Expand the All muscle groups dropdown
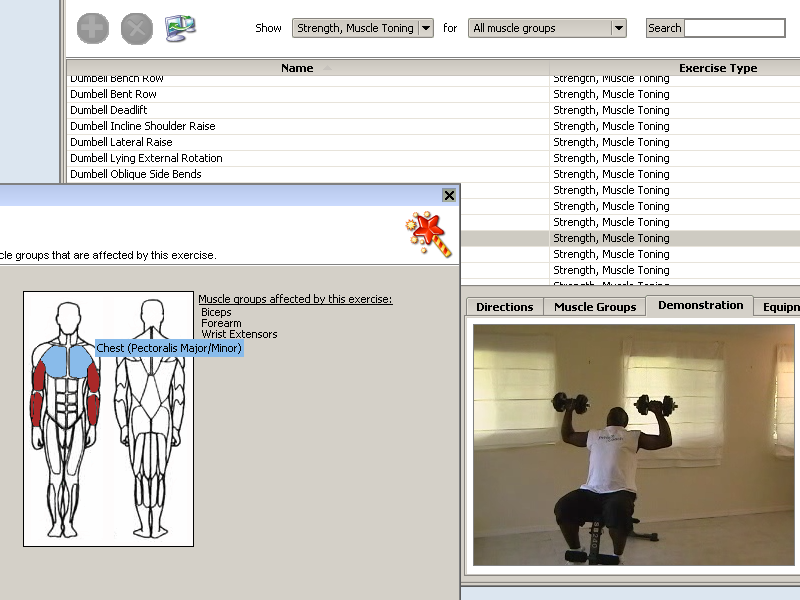This screenshot has height=600, width=800. coord(547,28)
